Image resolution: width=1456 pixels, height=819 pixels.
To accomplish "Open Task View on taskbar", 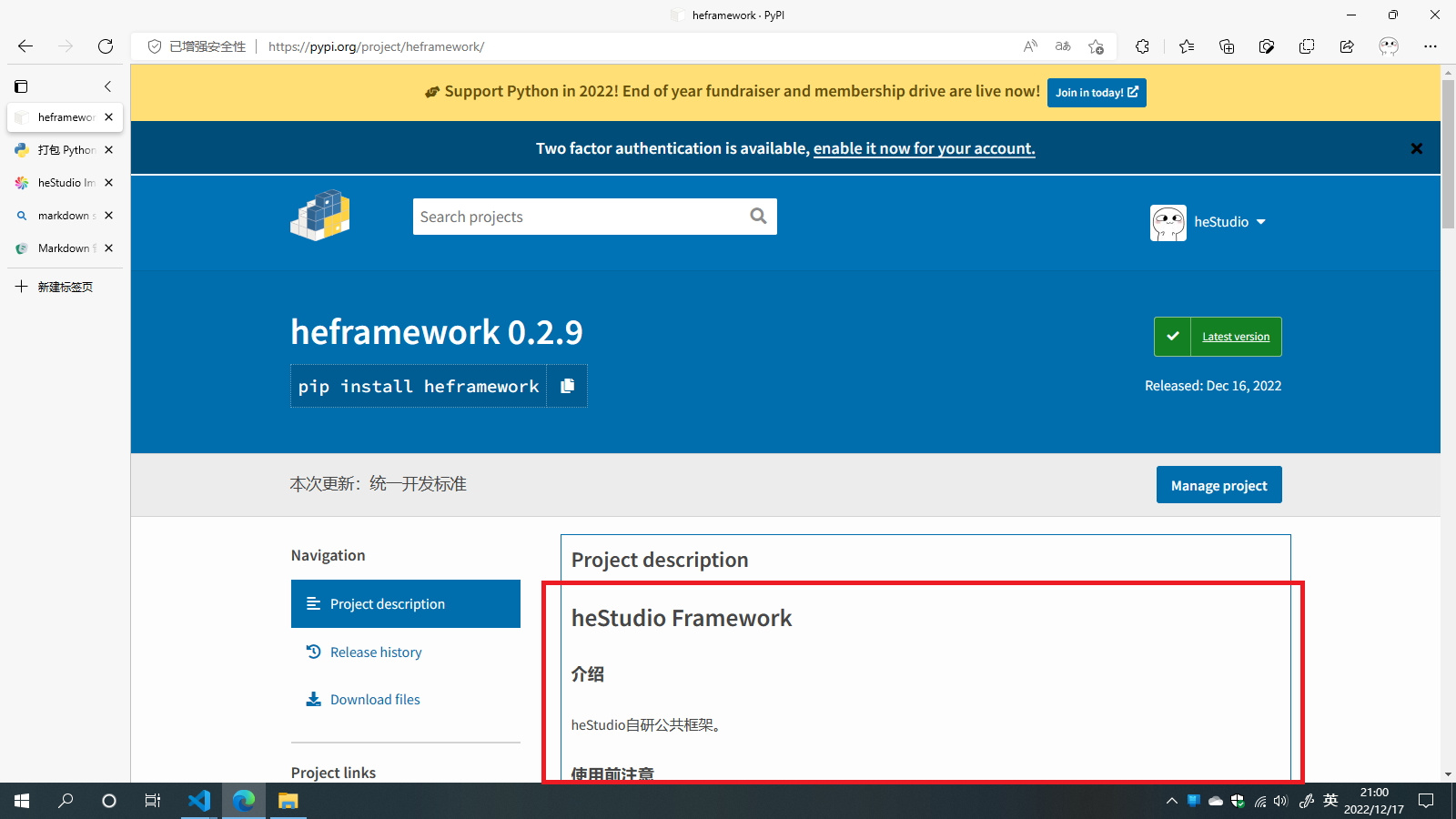I will 153,801.
